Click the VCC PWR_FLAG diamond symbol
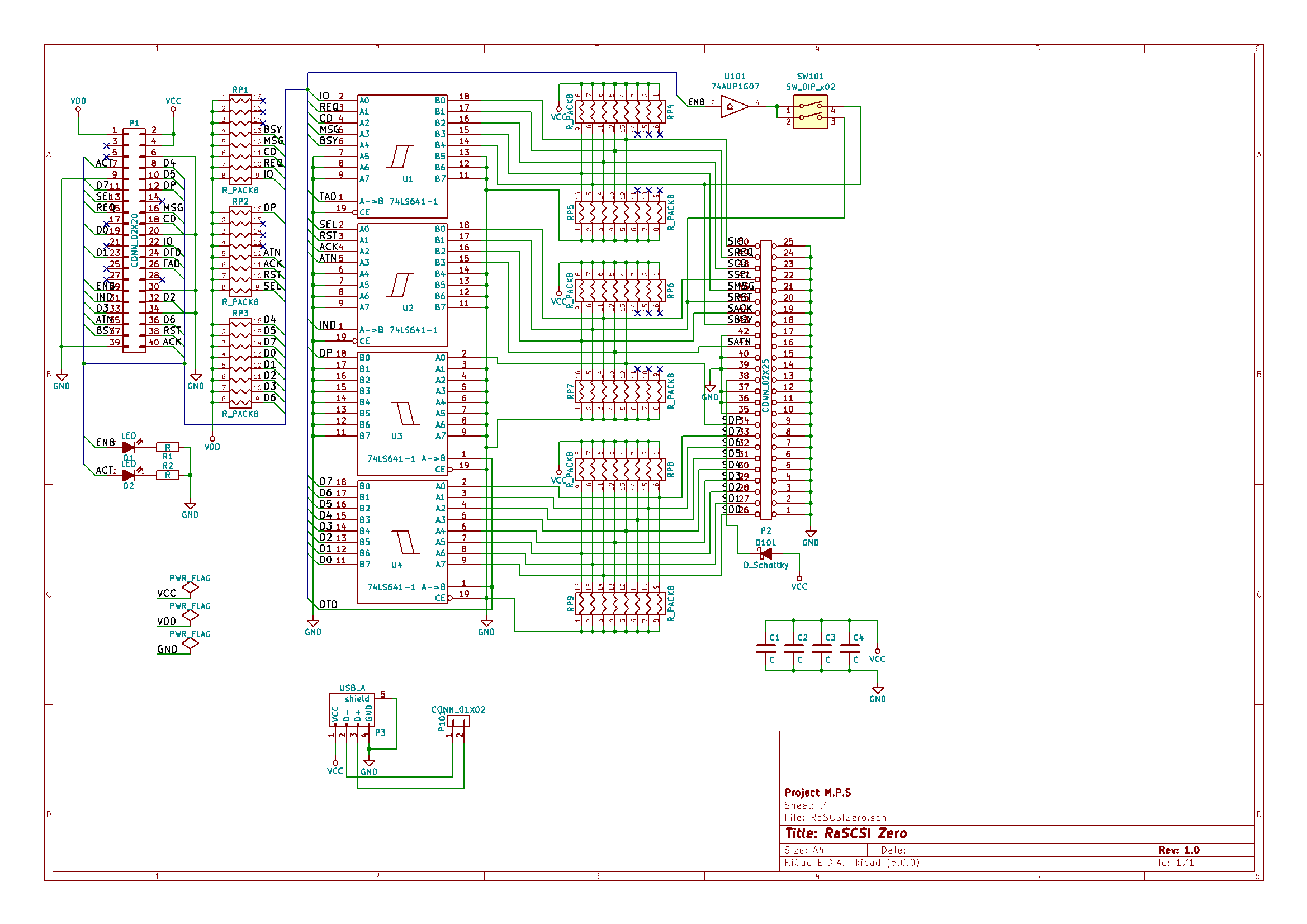Viewport: 1307px width, 924px height. point(190,587)
